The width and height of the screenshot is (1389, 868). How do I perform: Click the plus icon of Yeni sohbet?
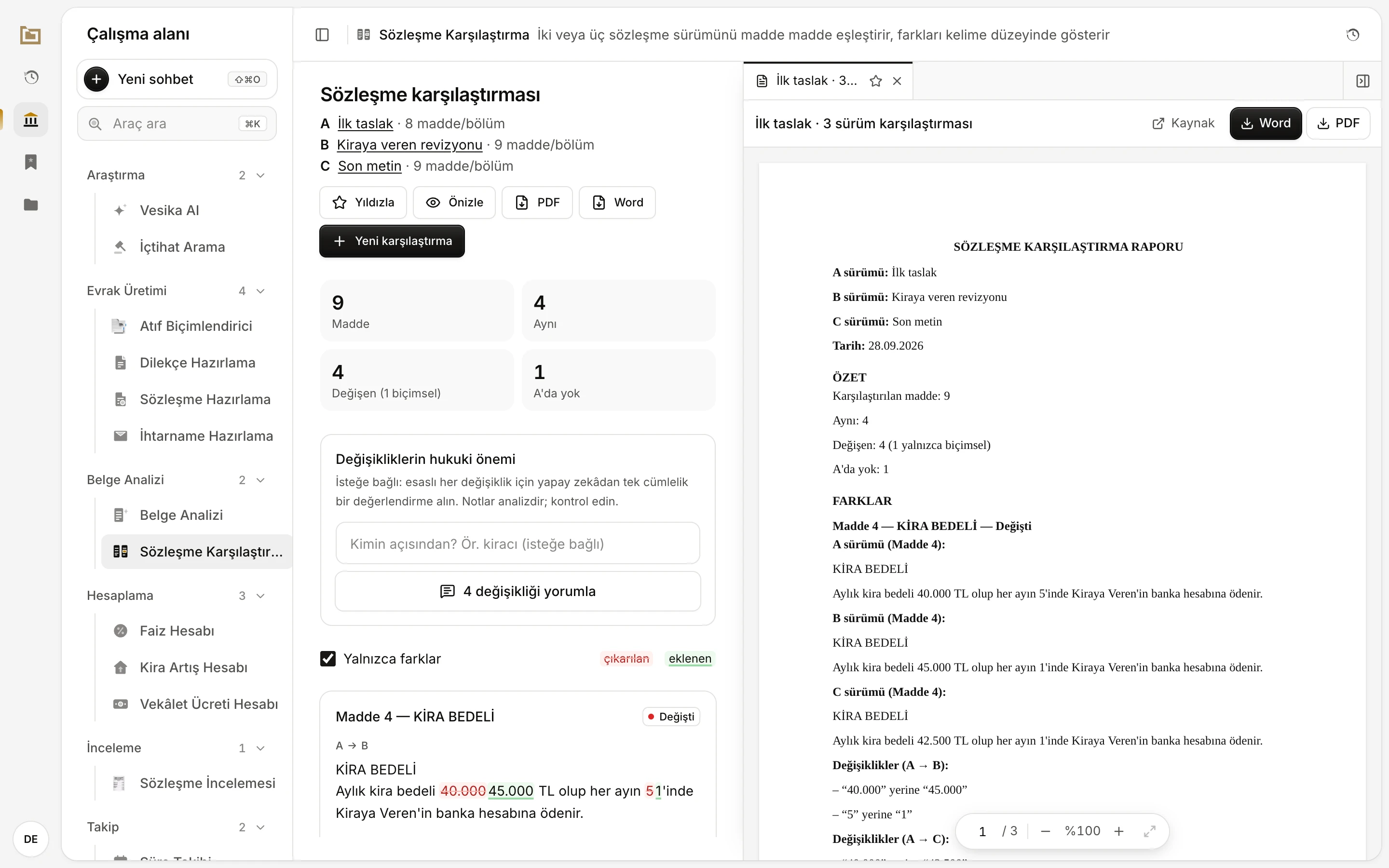point(96,79)
